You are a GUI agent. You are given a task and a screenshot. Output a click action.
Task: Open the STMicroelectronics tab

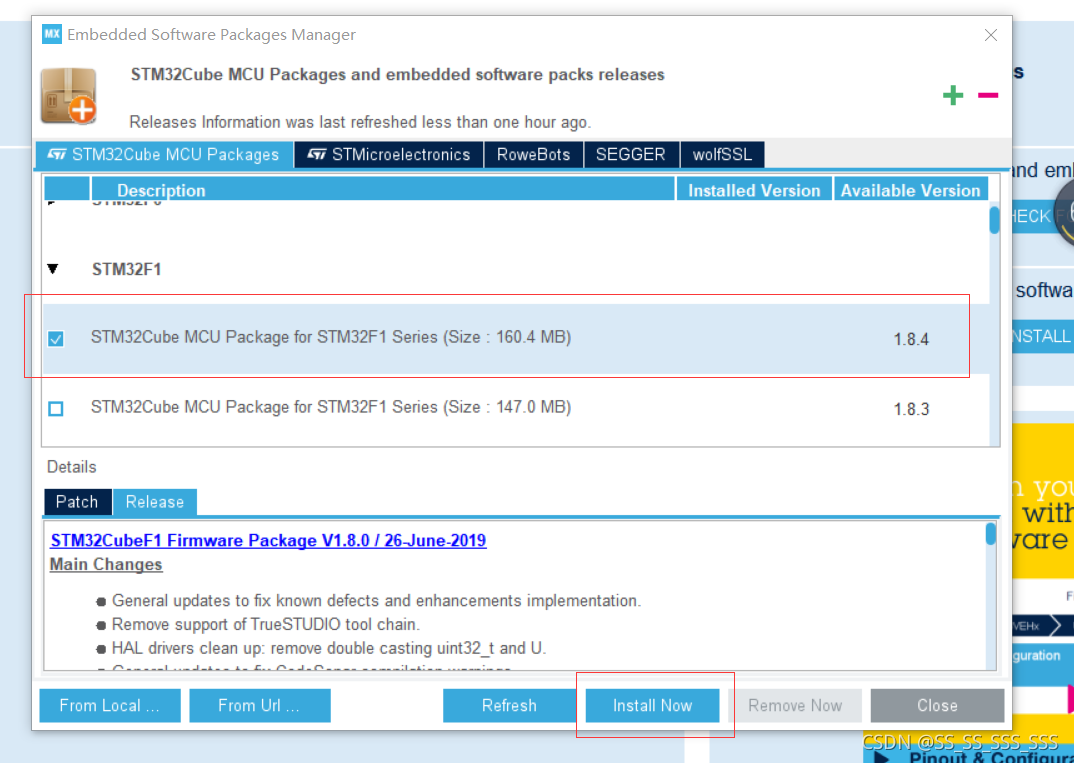pyautogui.click(x=389, y=155)
